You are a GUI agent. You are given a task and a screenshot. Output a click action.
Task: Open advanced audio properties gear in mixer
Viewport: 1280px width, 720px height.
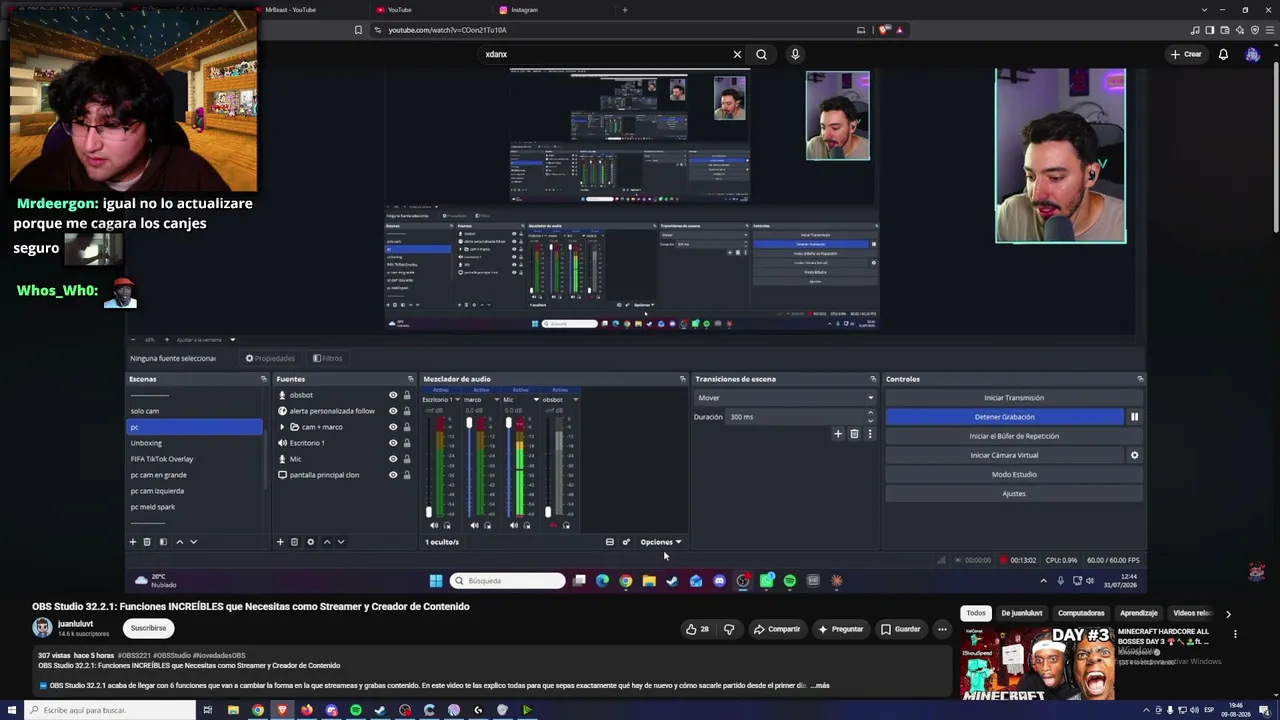[626, 542]
